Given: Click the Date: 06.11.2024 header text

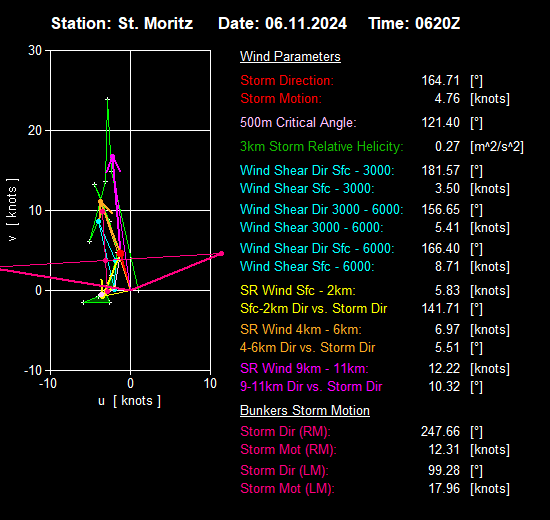Looking at the screenshot, I should tap(282, 24).
